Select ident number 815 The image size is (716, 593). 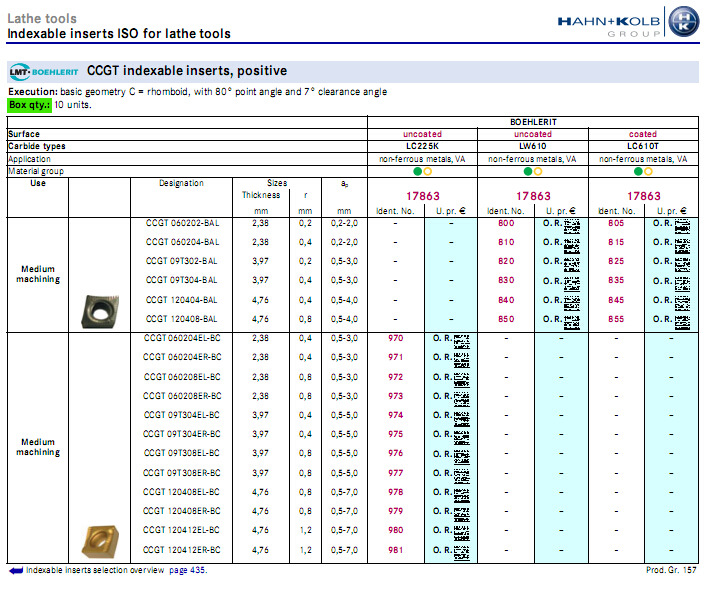[x=616, y=242]
